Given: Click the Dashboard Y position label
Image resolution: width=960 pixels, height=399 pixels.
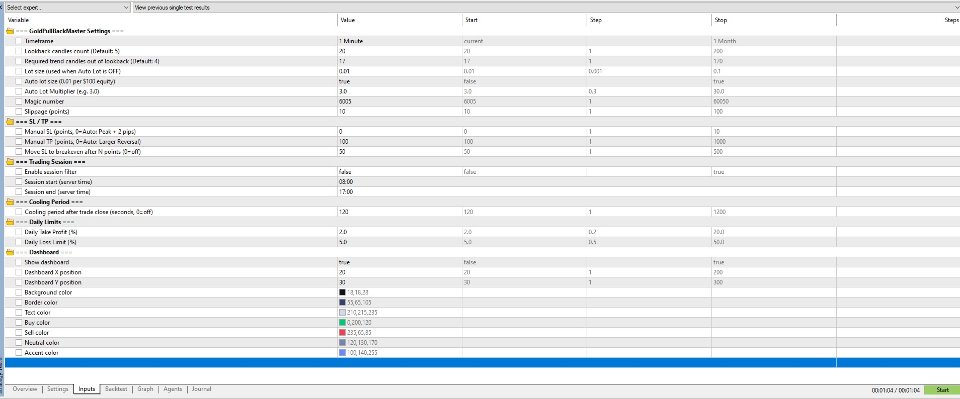Looking at the screenshot, I should pos(53,282).
